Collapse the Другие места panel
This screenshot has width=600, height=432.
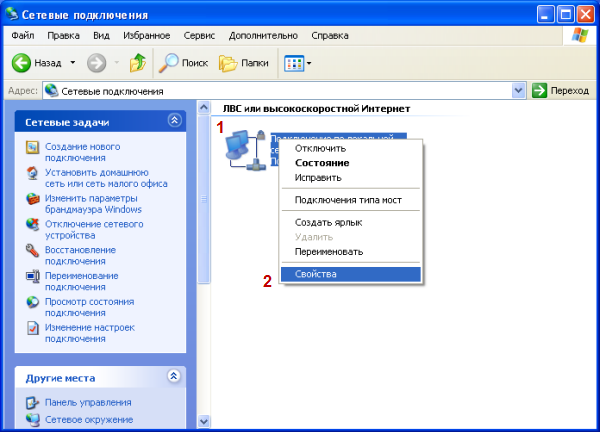click(174, 376)
